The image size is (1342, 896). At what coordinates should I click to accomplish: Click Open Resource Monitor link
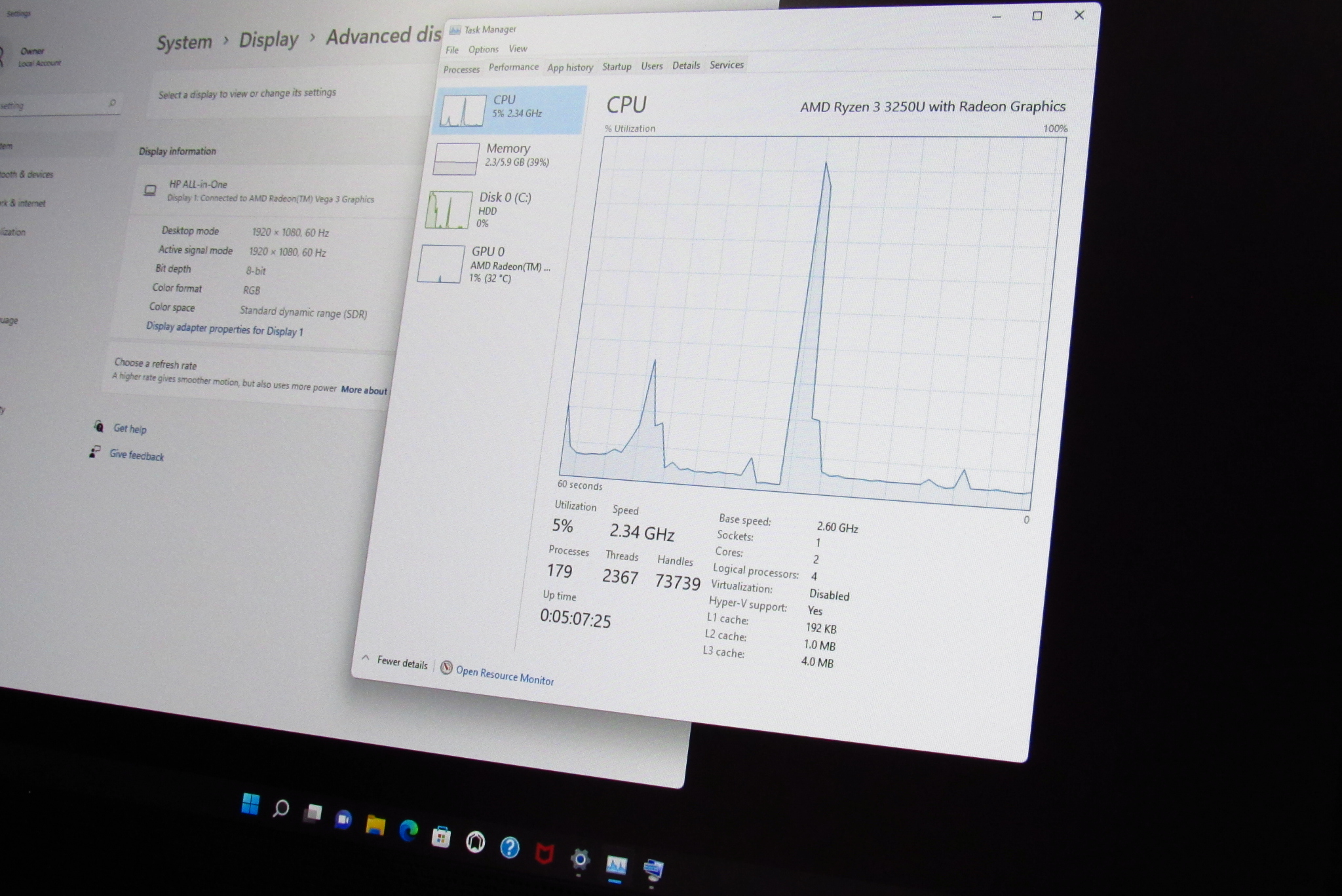pos(505,675)
